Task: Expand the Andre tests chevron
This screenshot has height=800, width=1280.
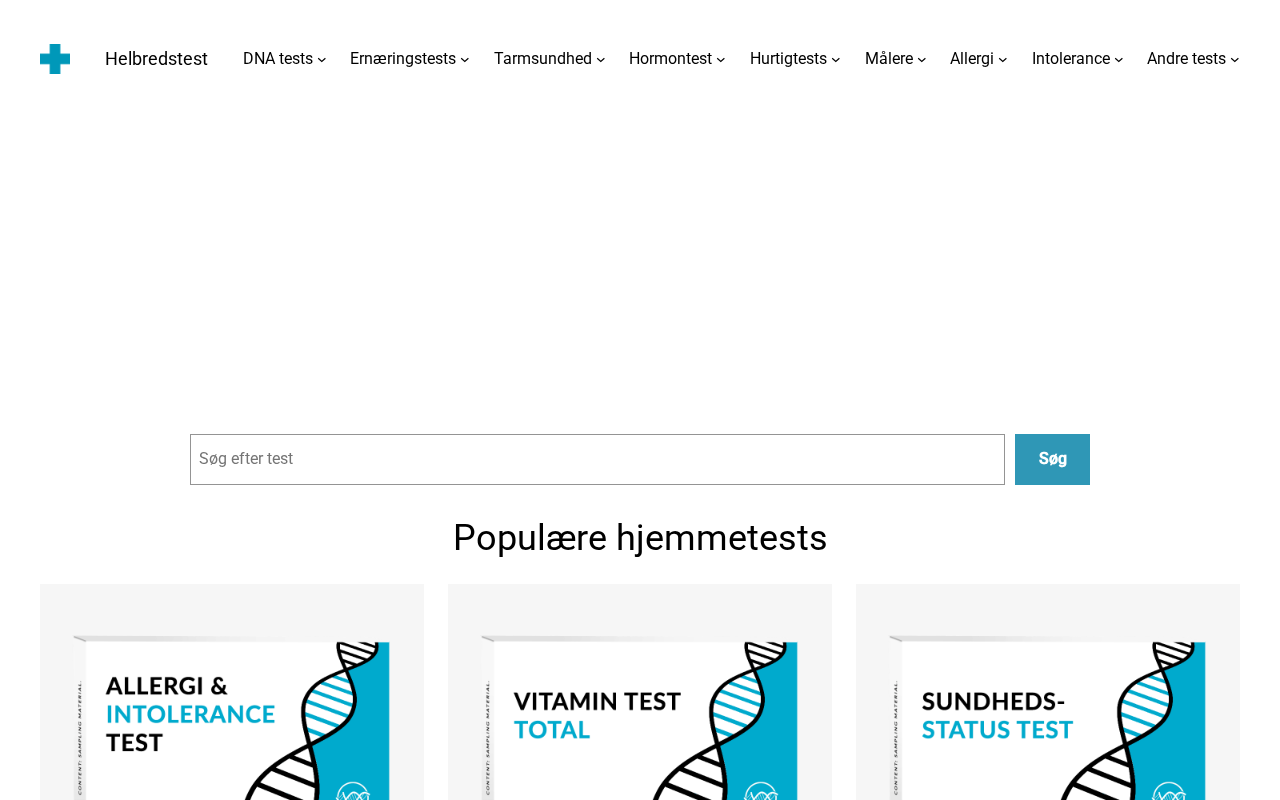Action: (1235, 60)
